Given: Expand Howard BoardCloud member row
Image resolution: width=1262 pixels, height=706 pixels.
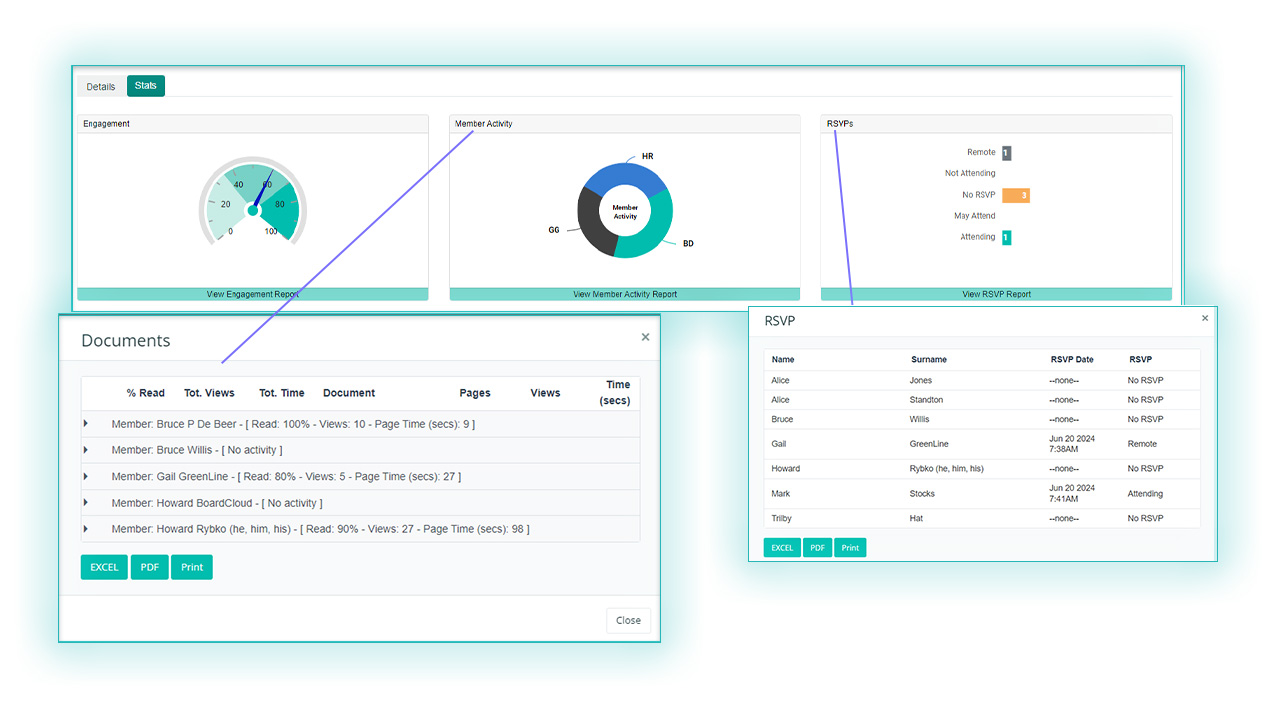Looking at the screenshot, I should (x=86, y=503).
